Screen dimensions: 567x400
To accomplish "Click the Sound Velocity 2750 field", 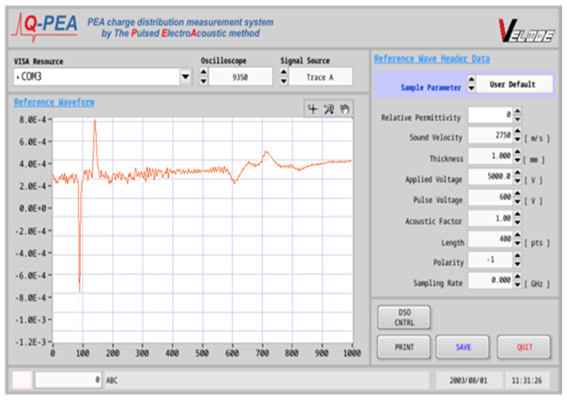I will 491,135.
